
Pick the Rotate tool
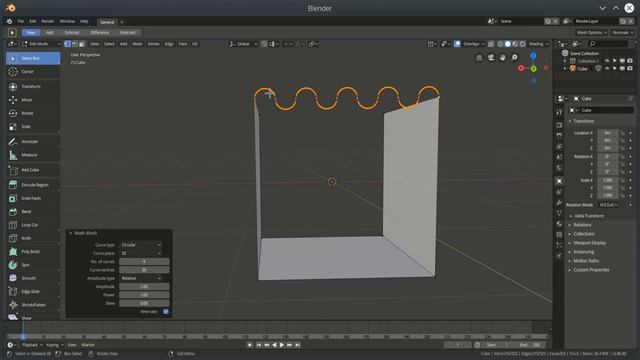pos(33,113)
